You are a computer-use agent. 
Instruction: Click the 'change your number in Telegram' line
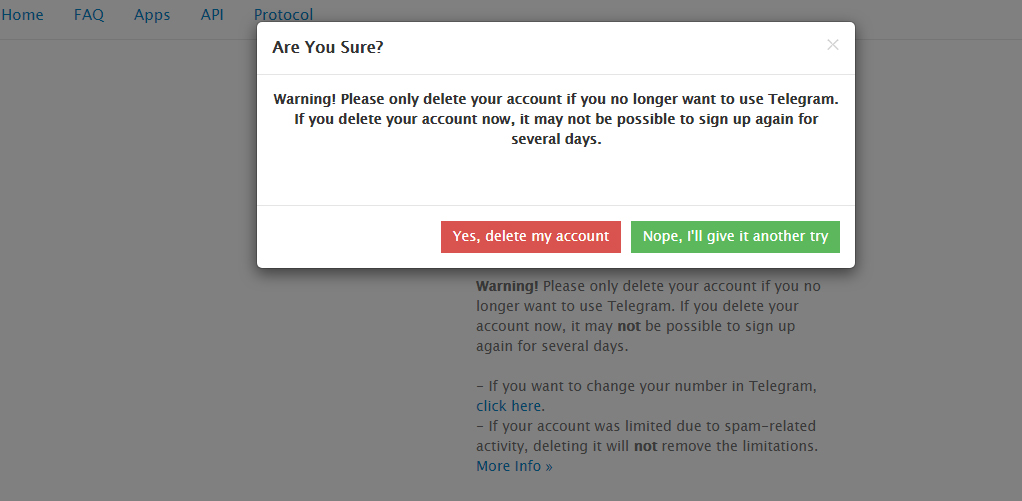tap(647, 386)
